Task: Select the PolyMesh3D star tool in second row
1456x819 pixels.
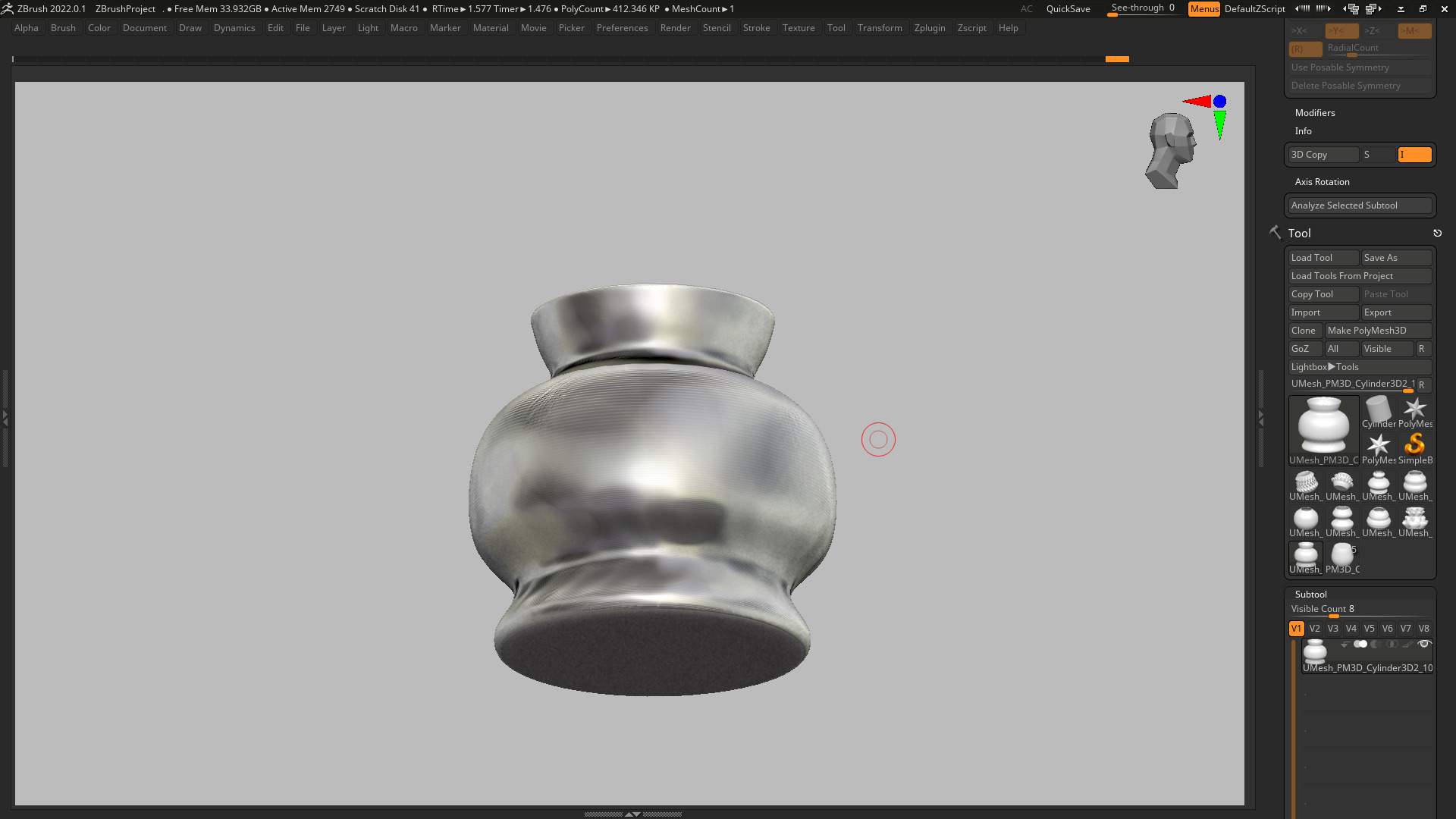Action: click(1378, 449)
